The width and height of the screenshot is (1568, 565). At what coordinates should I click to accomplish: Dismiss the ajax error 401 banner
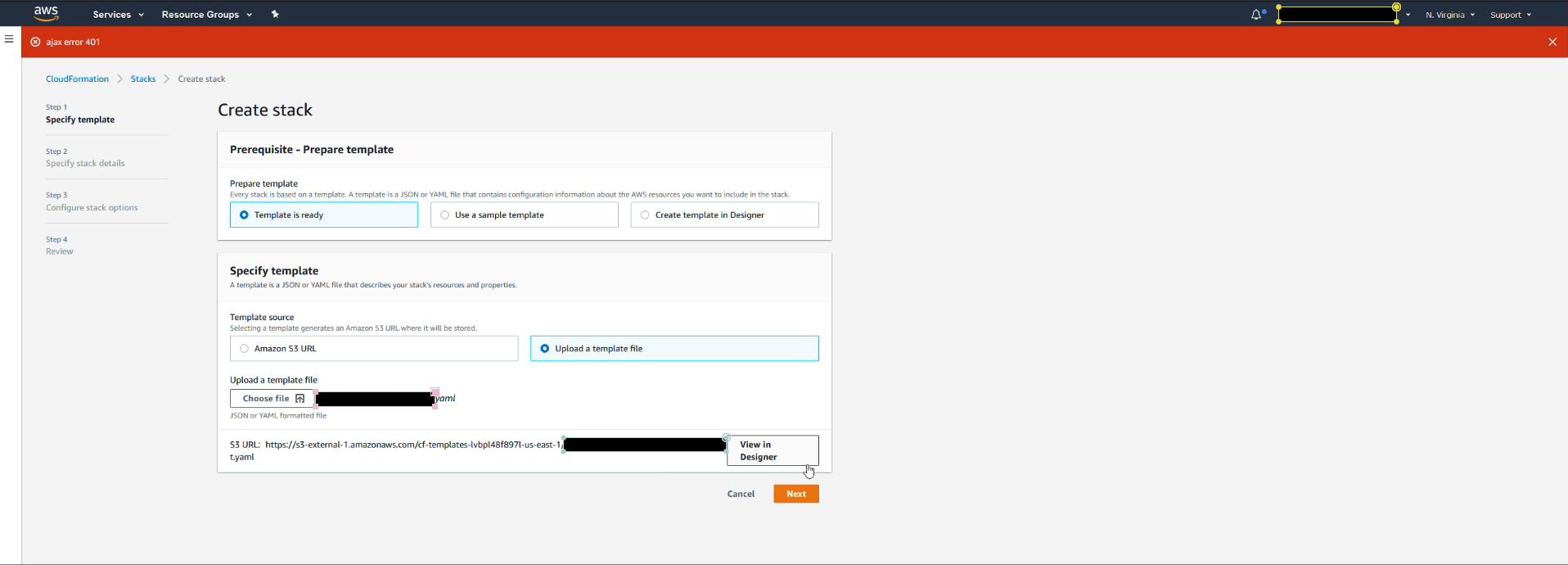tap(1552, 42)
